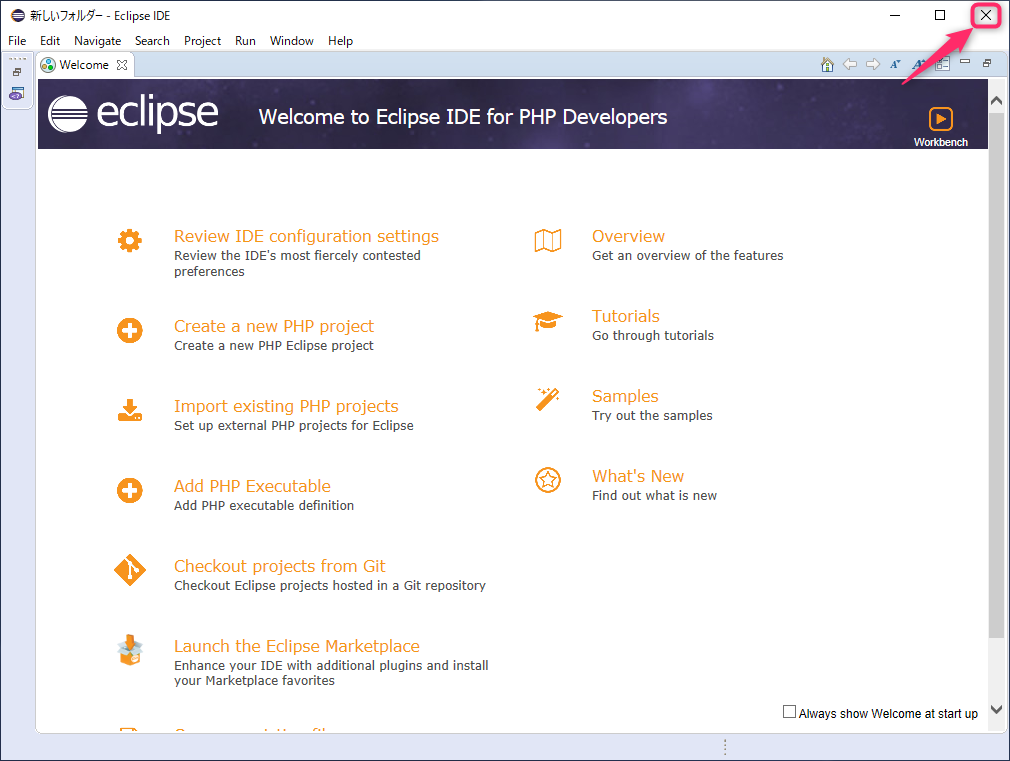Screen dimensions: 1010x761
Task: Click the Home icon in Welcome toolbar
Action: [827, 64]
